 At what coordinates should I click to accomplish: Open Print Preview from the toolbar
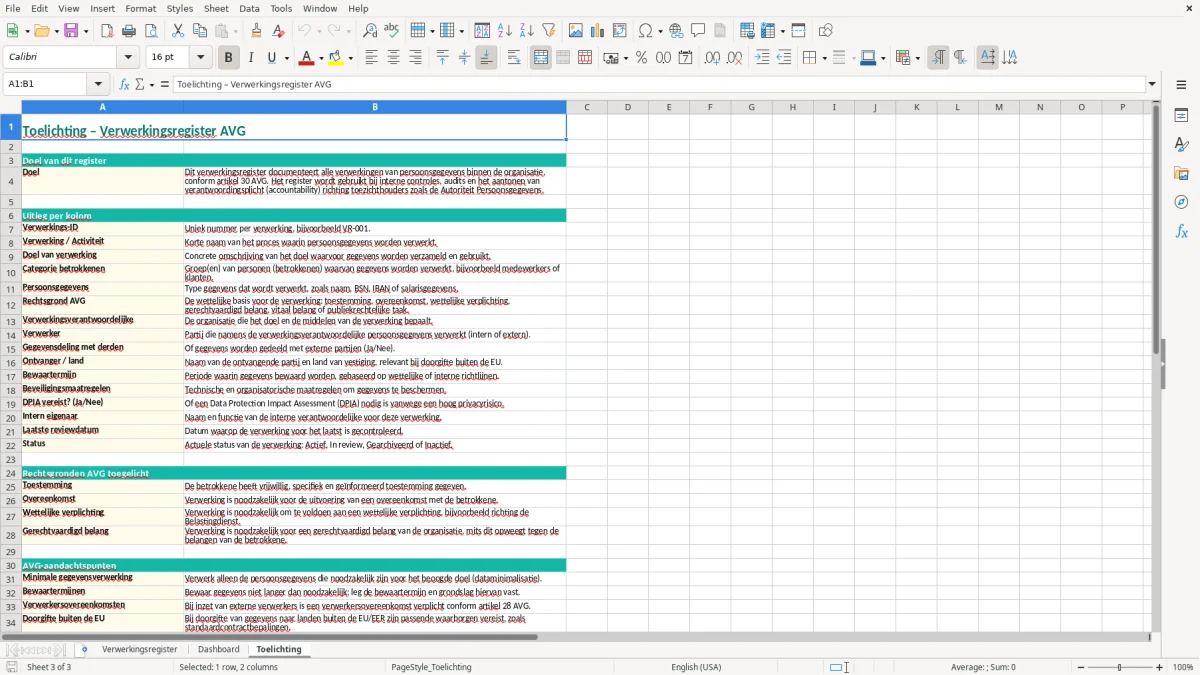pyautogui.click(x=151, y=31)
